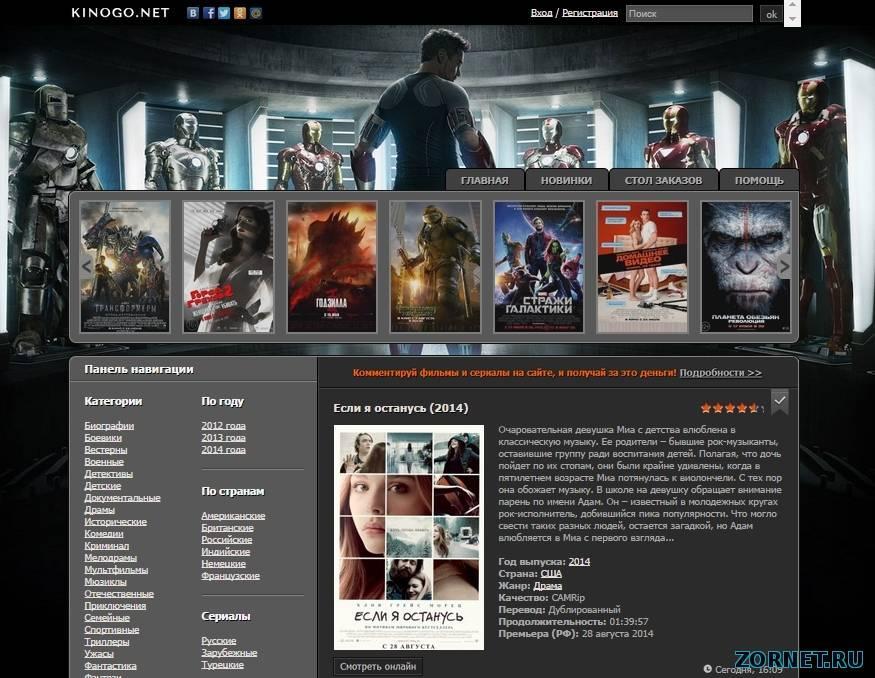The image size is (875, 678).
Task: Open the Криминал category
Action: [x=107, y=546]
